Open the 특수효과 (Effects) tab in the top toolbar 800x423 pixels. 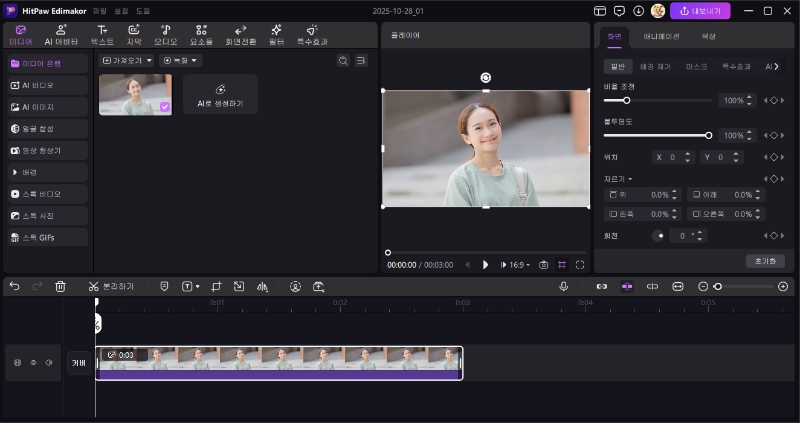[312, 35]
